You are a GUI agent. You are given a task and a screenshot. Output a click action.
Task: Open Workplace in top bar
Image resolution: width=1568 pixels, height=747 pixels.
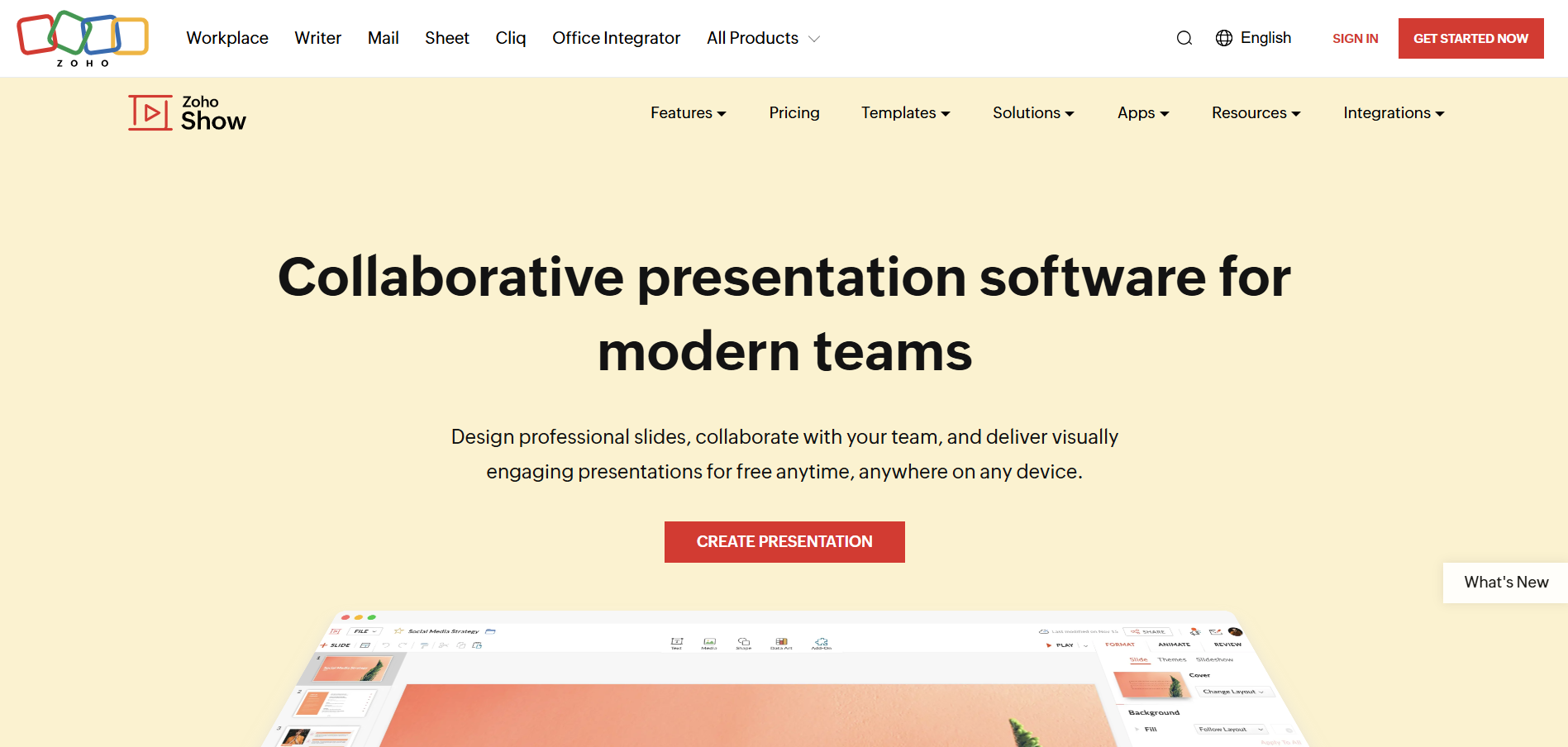pos(227,38)
